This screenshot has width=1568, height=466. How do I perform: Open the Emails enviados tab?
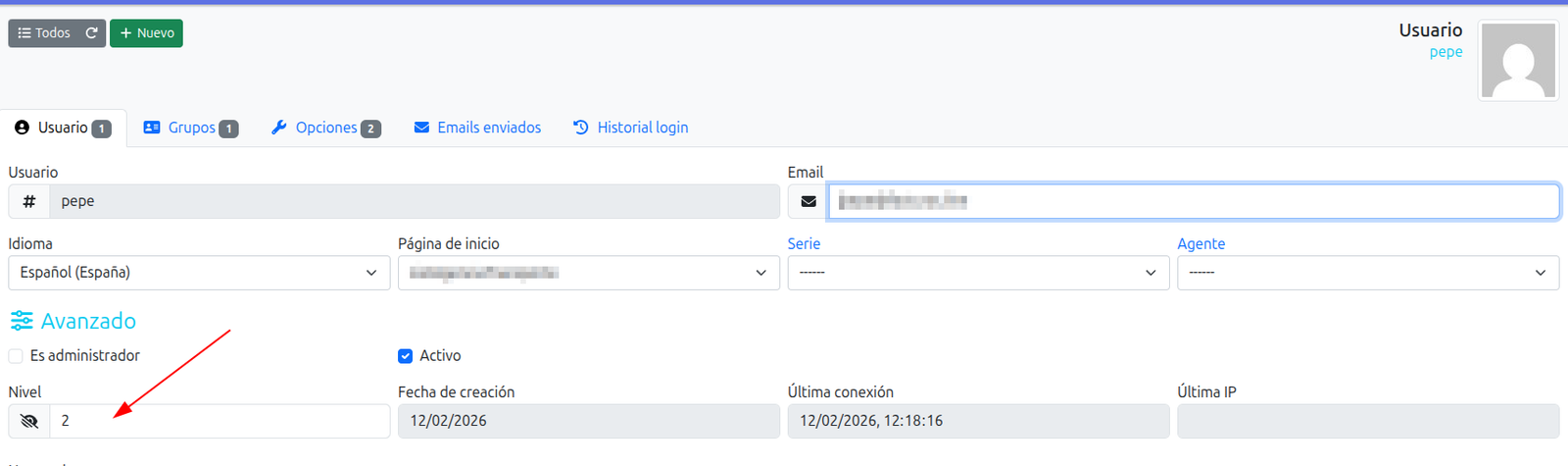pos(477,128)
